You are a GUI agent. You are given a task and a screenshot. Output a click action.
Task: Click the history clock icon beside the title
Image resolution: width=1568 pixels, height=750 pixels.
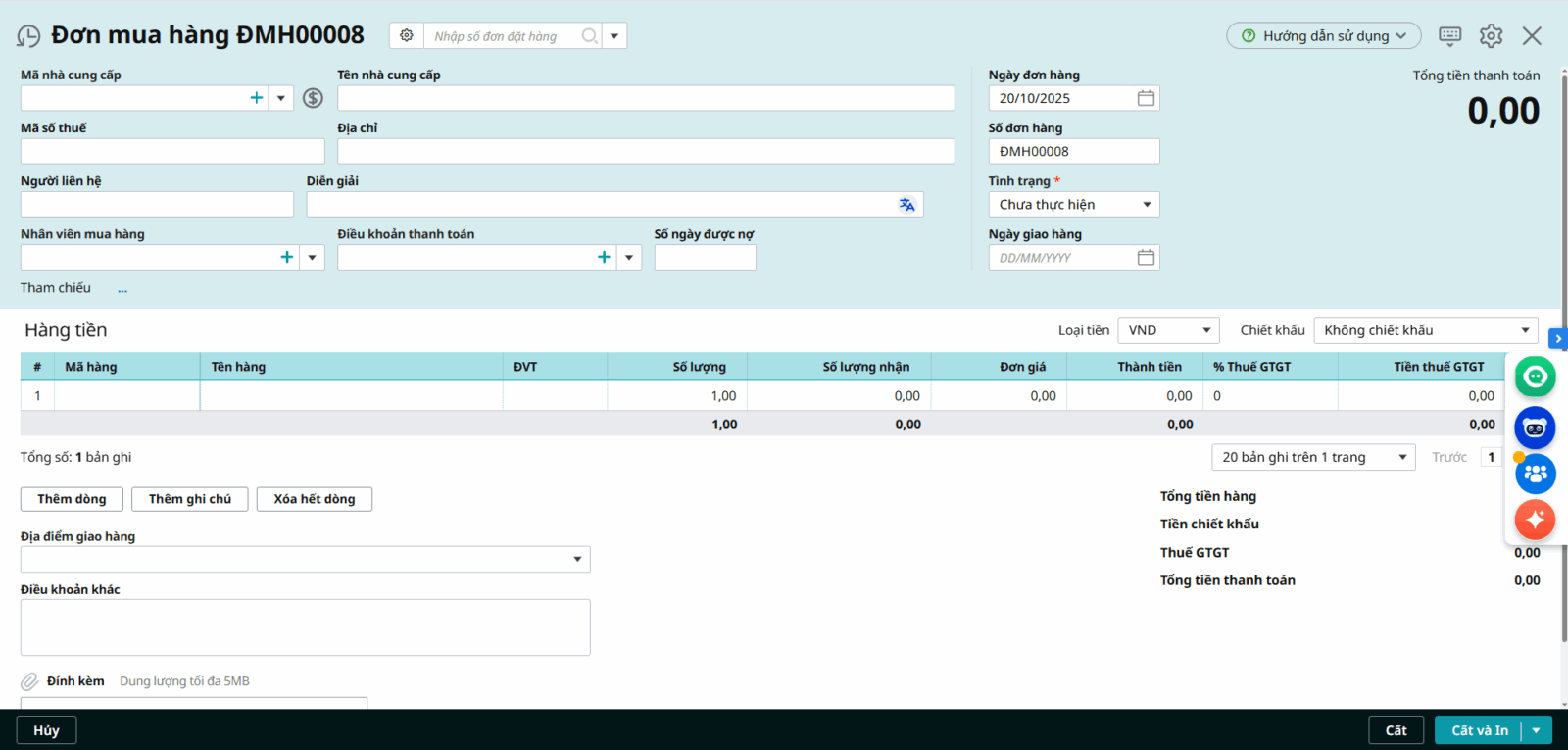click(x=28, y=36)
